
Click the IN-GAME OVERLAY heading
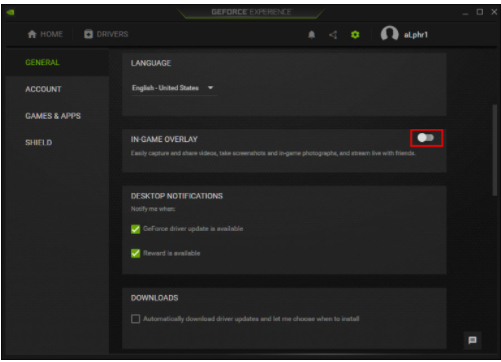164,139
